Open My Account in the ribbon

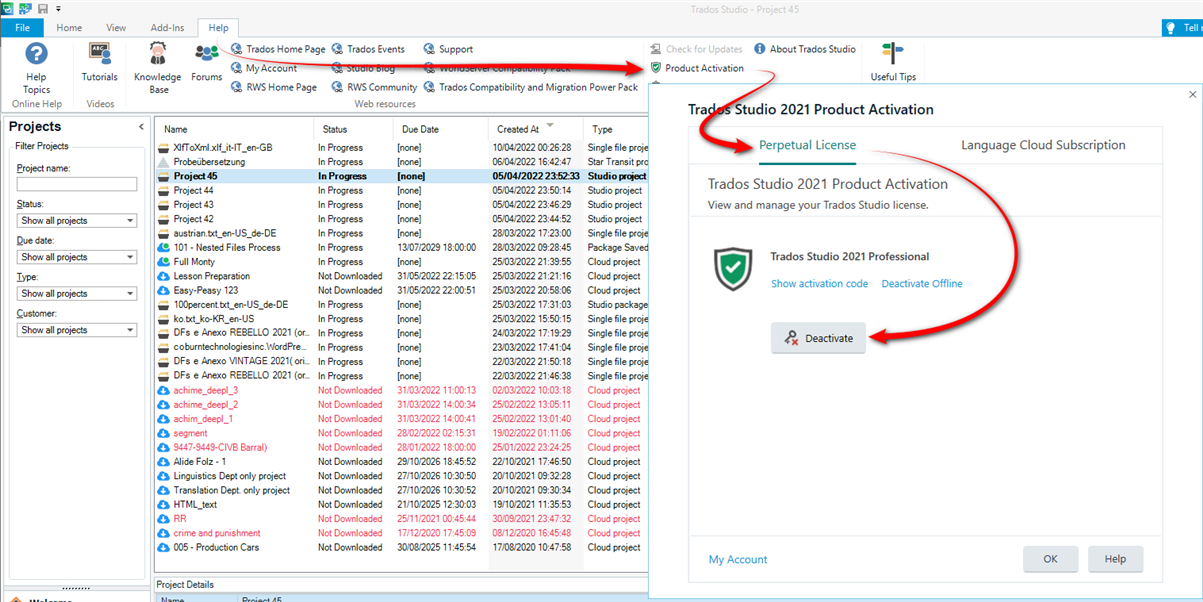[x=263, y=68]
